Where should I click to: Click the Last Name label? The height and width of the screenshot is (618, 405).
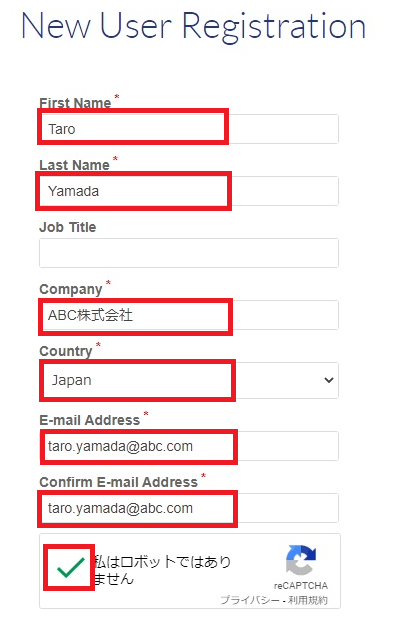(74, 165)
